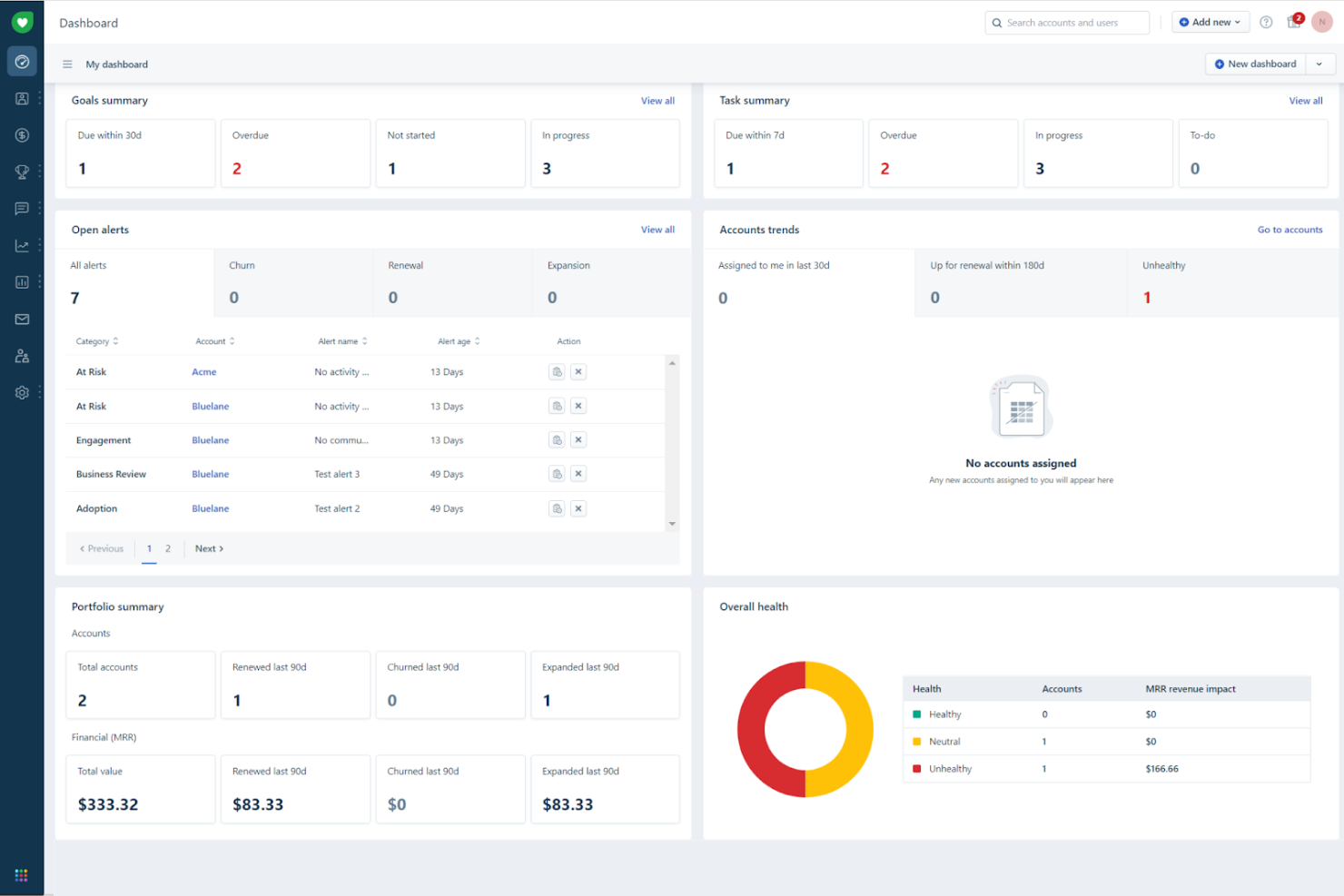Open the accounts section from the sidebar
The height and width of the screenshot is (896, 1344).
coord(22,98)
